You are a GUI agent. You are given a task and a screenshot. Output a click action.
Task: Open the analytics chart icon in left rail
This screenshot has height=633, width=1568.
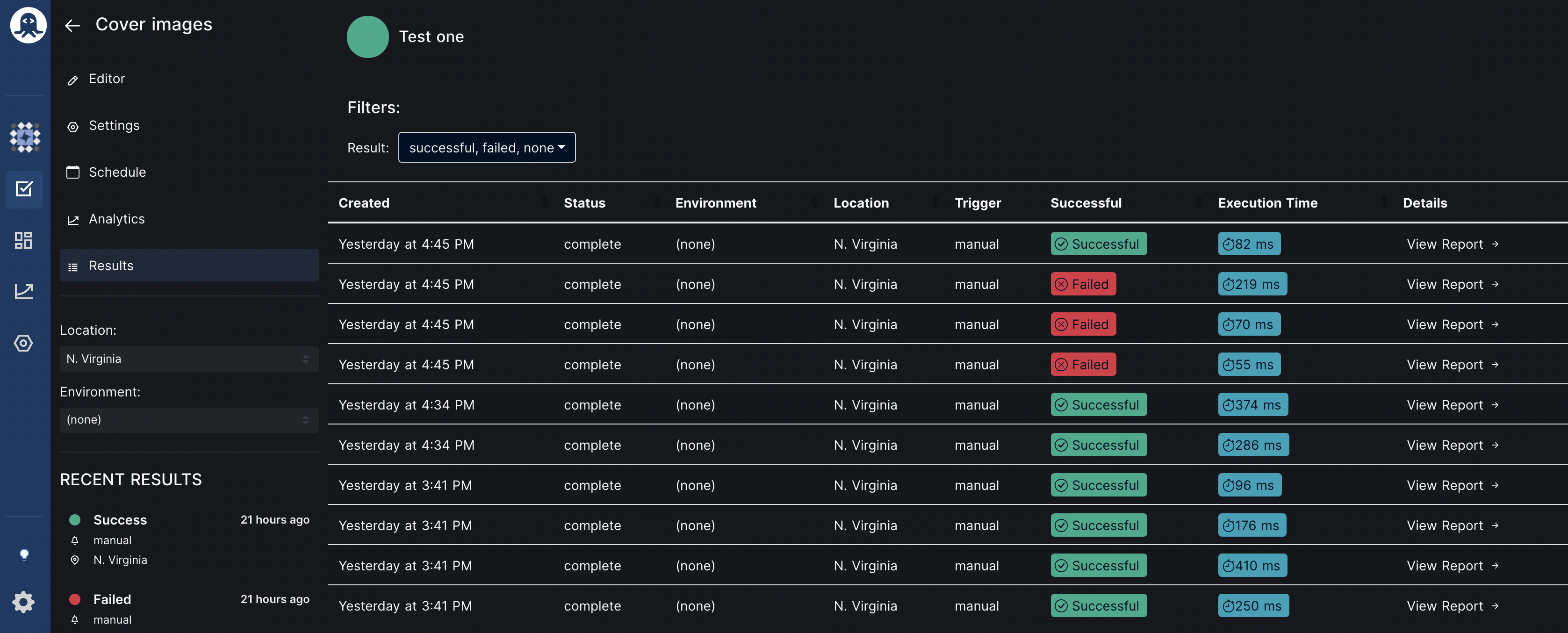(x=24, y=291)
